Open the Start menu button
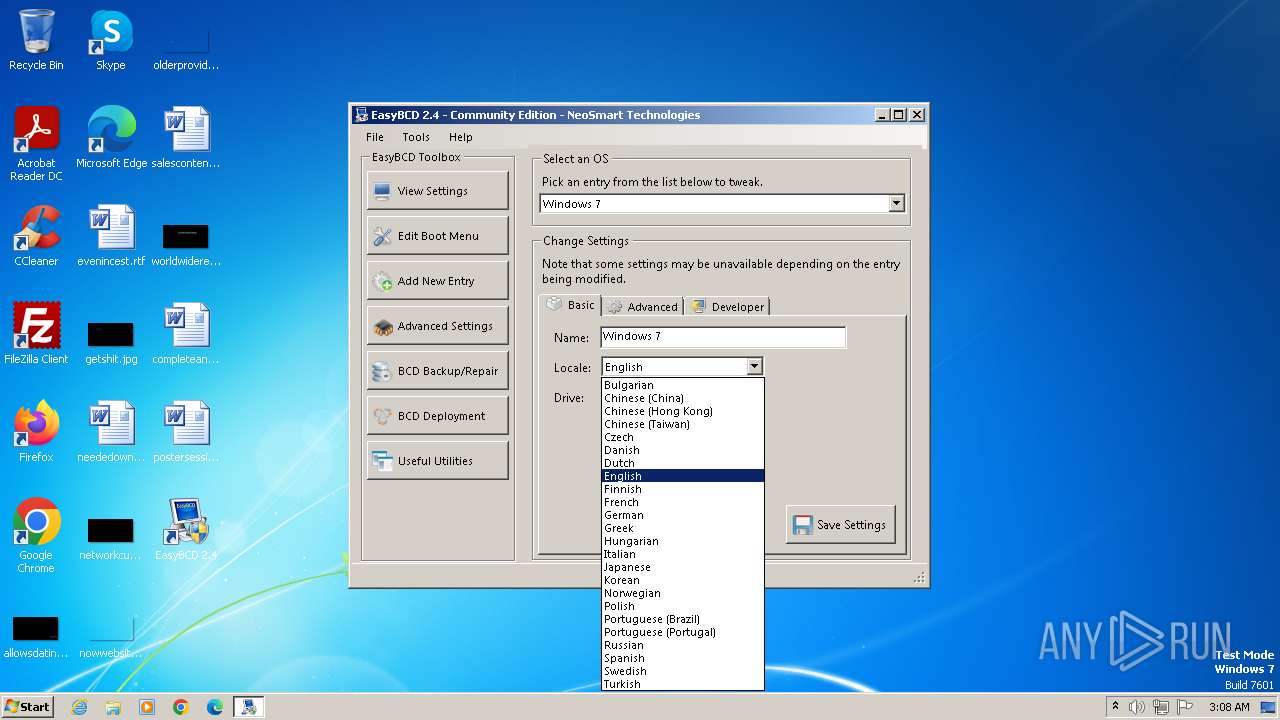The image size is (1280, 720). 27,706
